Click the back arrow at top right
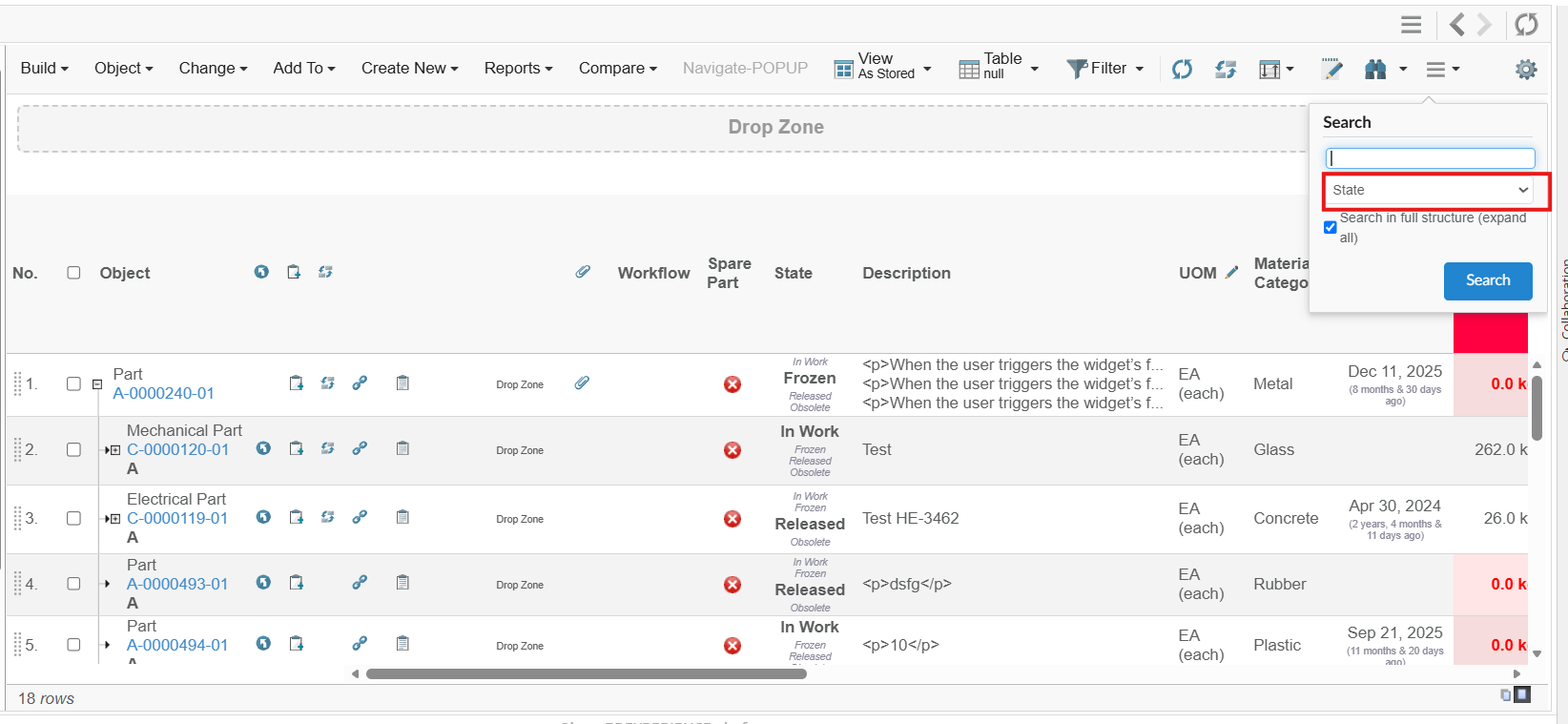1568x724 pixels. point(1456,25)
